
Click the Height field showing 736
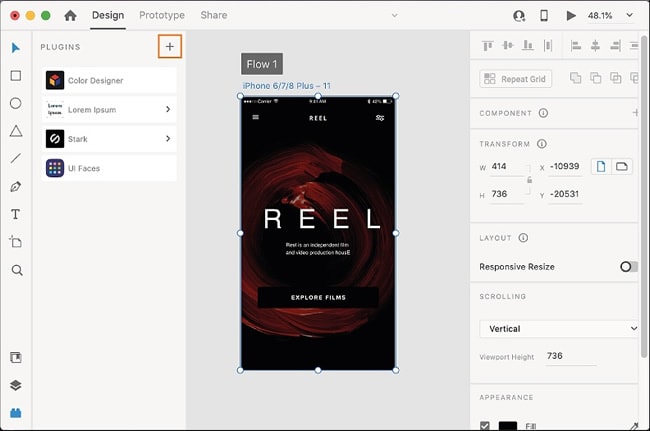(507, 194)
